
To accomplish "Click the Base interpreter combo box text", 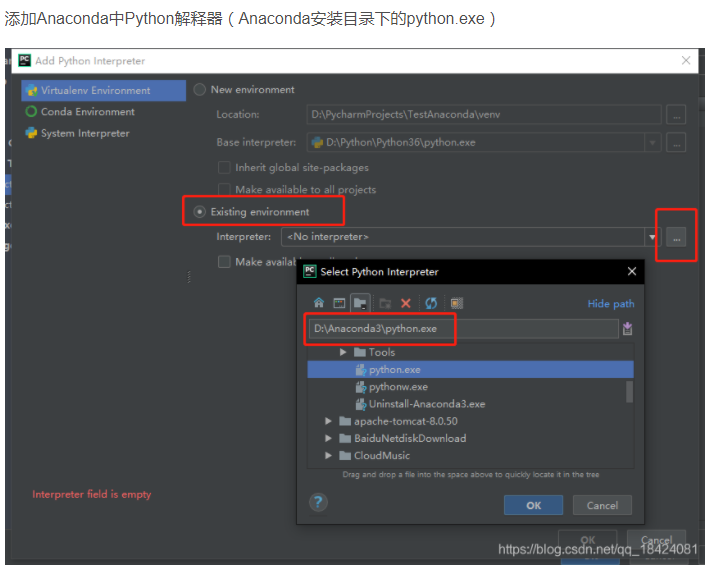I will coord(401,142).
